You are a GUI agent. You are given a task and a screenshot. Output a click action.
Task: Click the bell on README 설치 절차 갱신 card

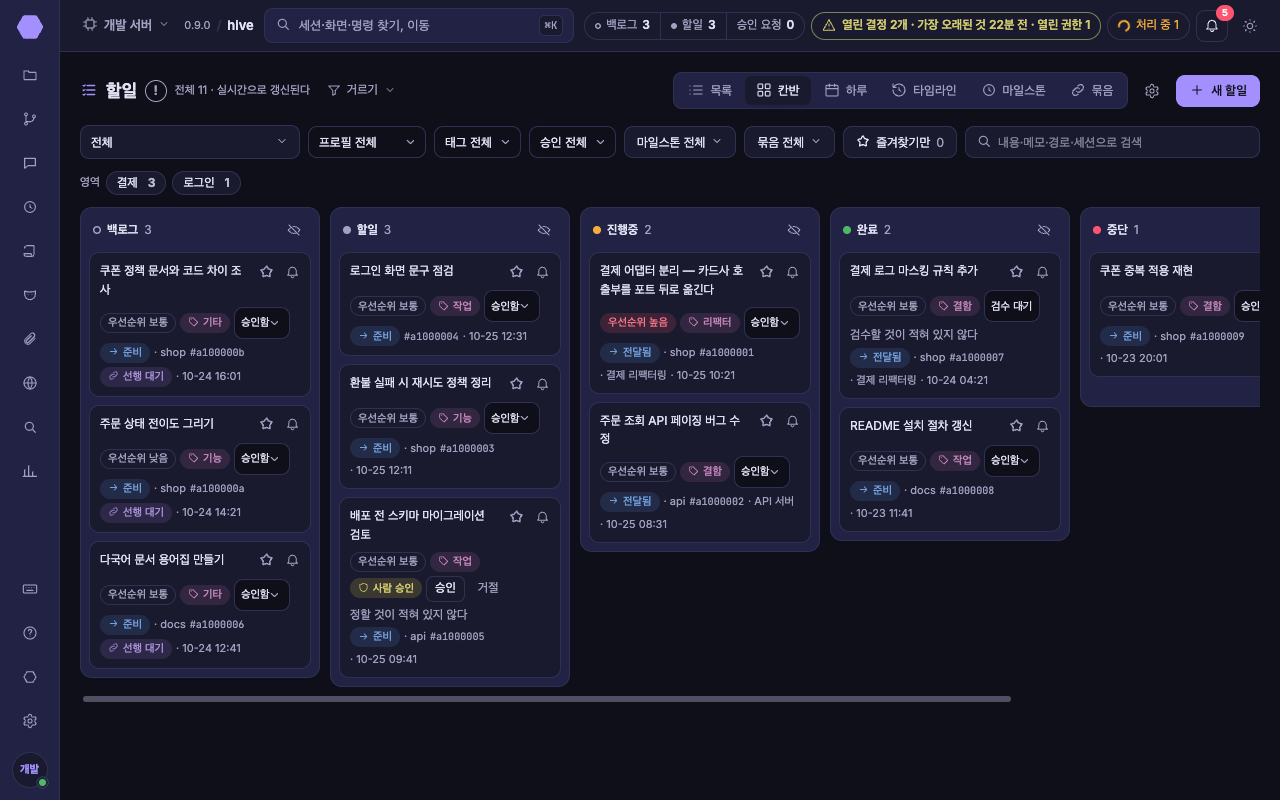(x=1042, y=426)
